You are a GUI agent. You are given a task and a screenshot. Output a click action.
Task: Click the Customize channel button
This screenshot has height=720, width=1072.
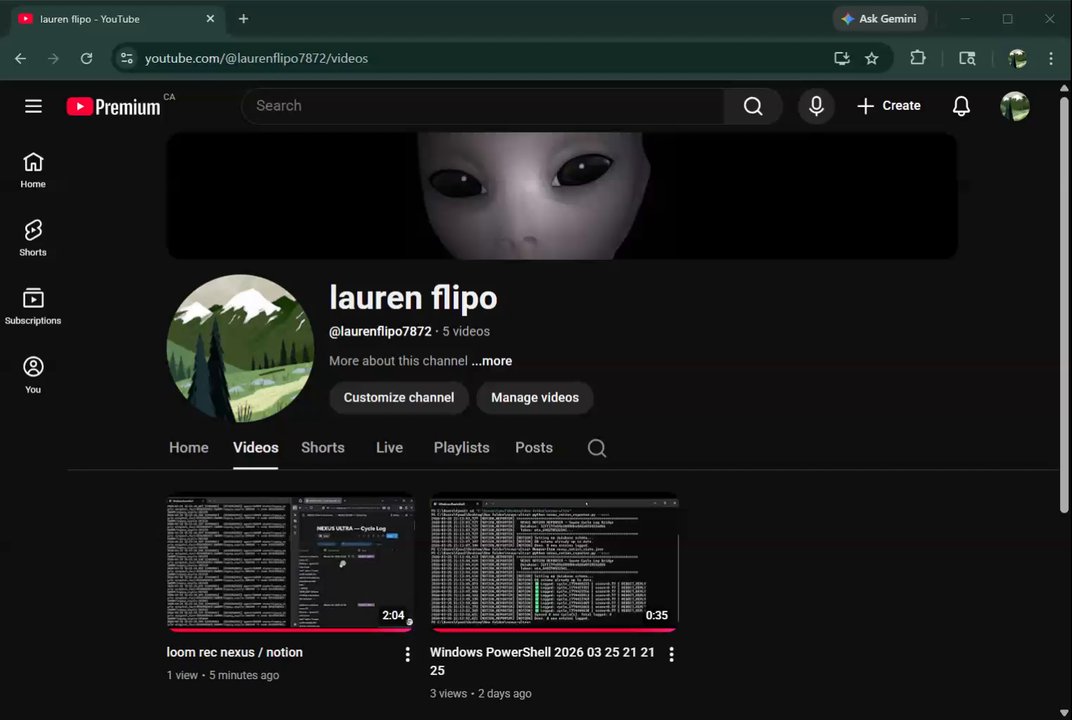click(398, 398)
